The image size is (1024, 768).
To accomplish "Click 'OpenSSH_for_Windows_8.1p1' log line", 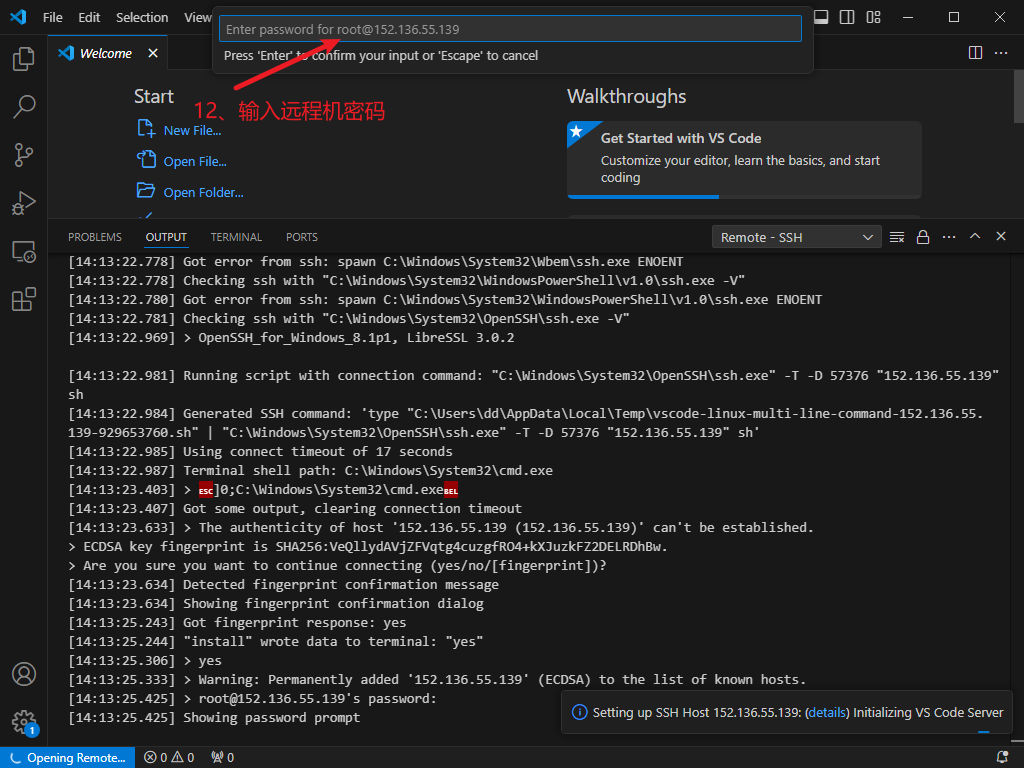I will coord(291,338).
